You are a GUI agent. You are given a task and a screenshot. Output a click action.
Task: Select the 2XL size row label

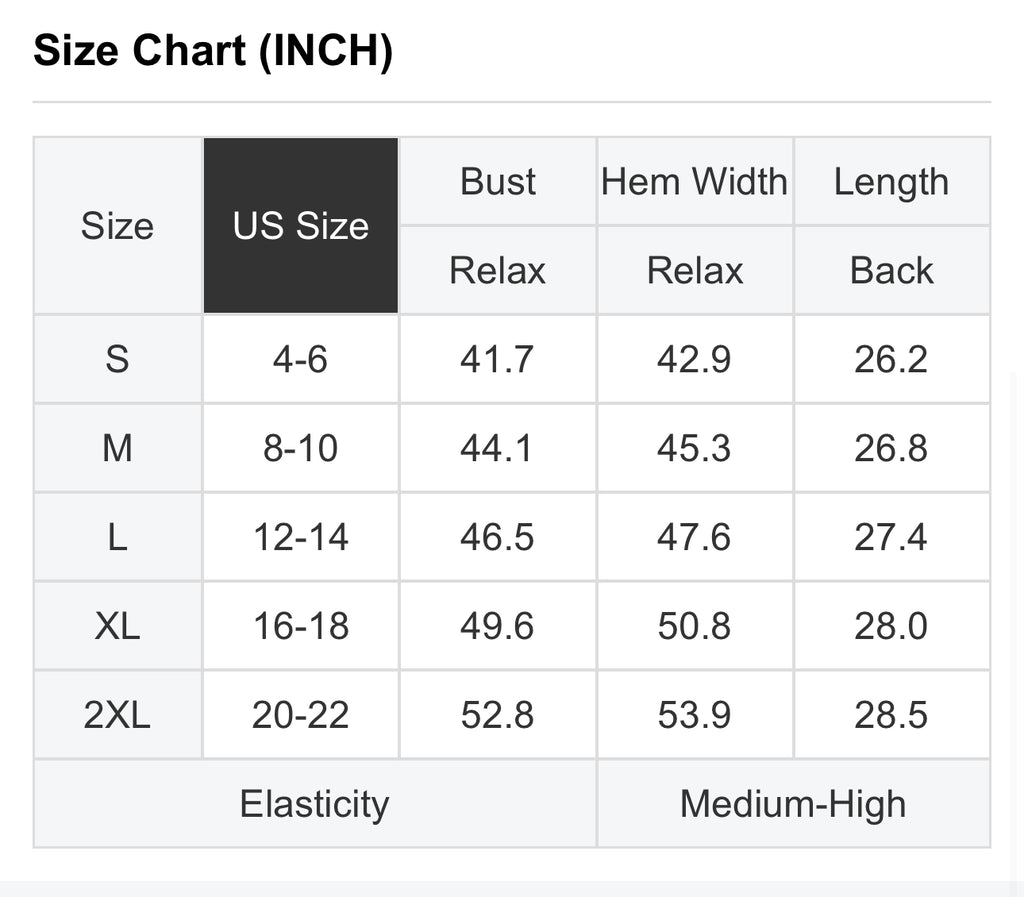(118, 714)
